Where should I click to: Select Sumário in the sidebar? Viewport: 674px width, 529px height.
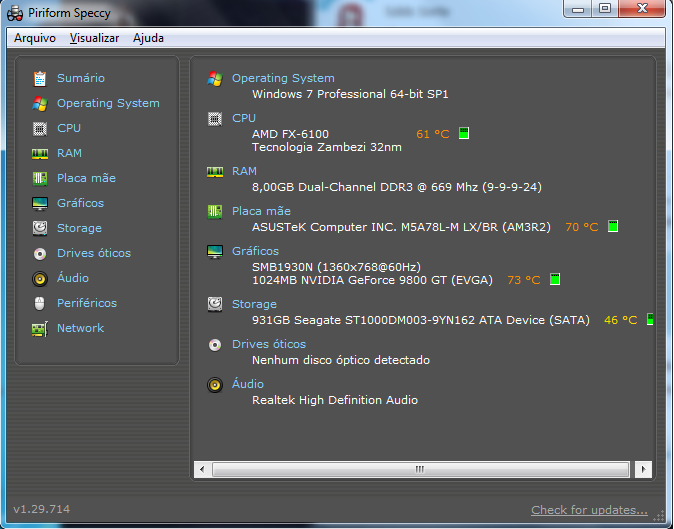(81, 78)
